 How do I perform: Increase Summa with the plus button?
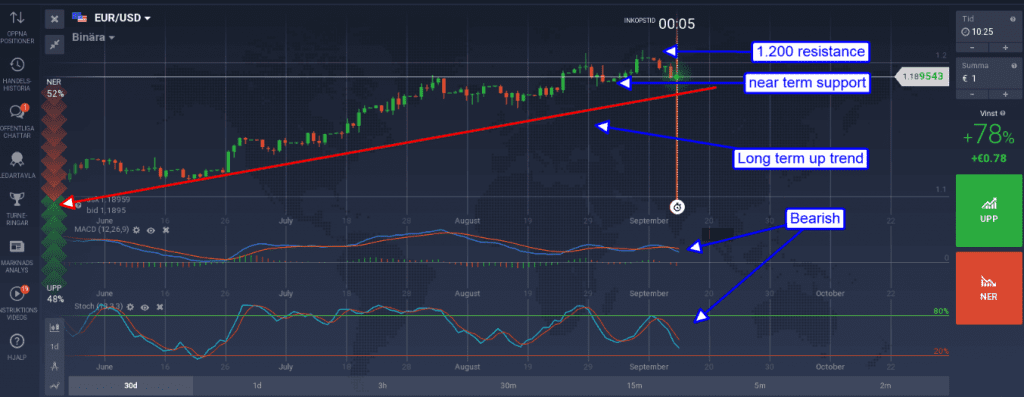point(1005,95)
